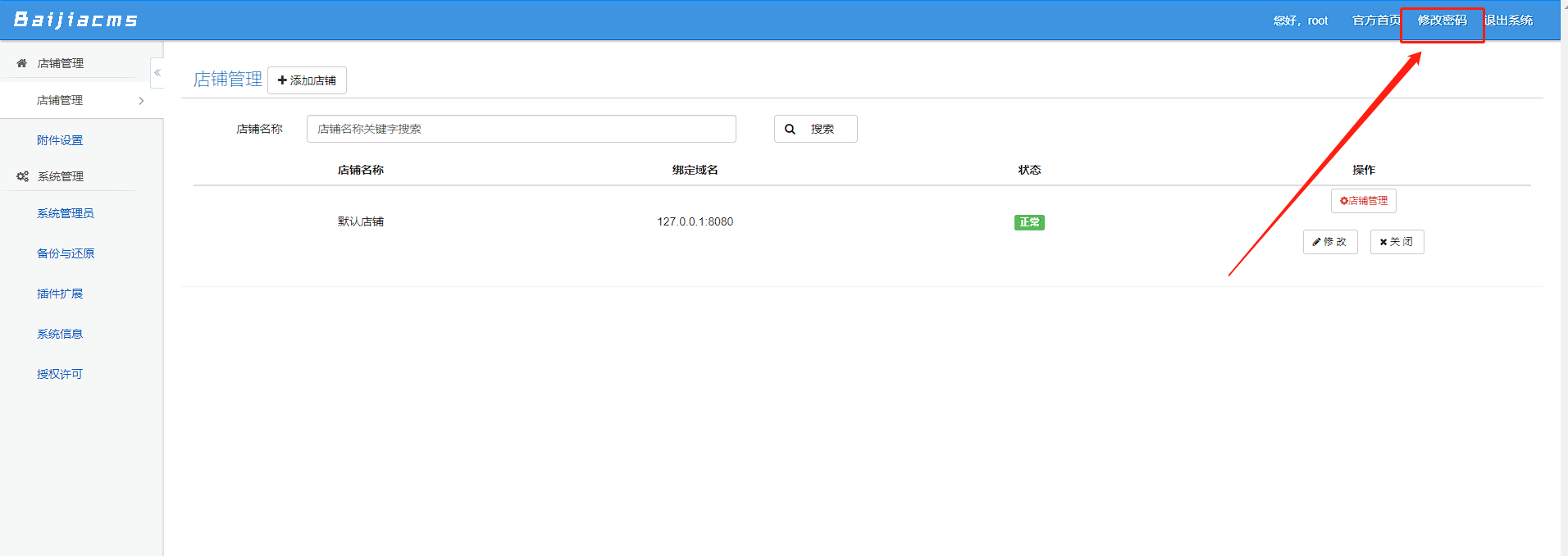Click the green 正常 status badge
The image size is (1568, 556).
[1029, 222]
